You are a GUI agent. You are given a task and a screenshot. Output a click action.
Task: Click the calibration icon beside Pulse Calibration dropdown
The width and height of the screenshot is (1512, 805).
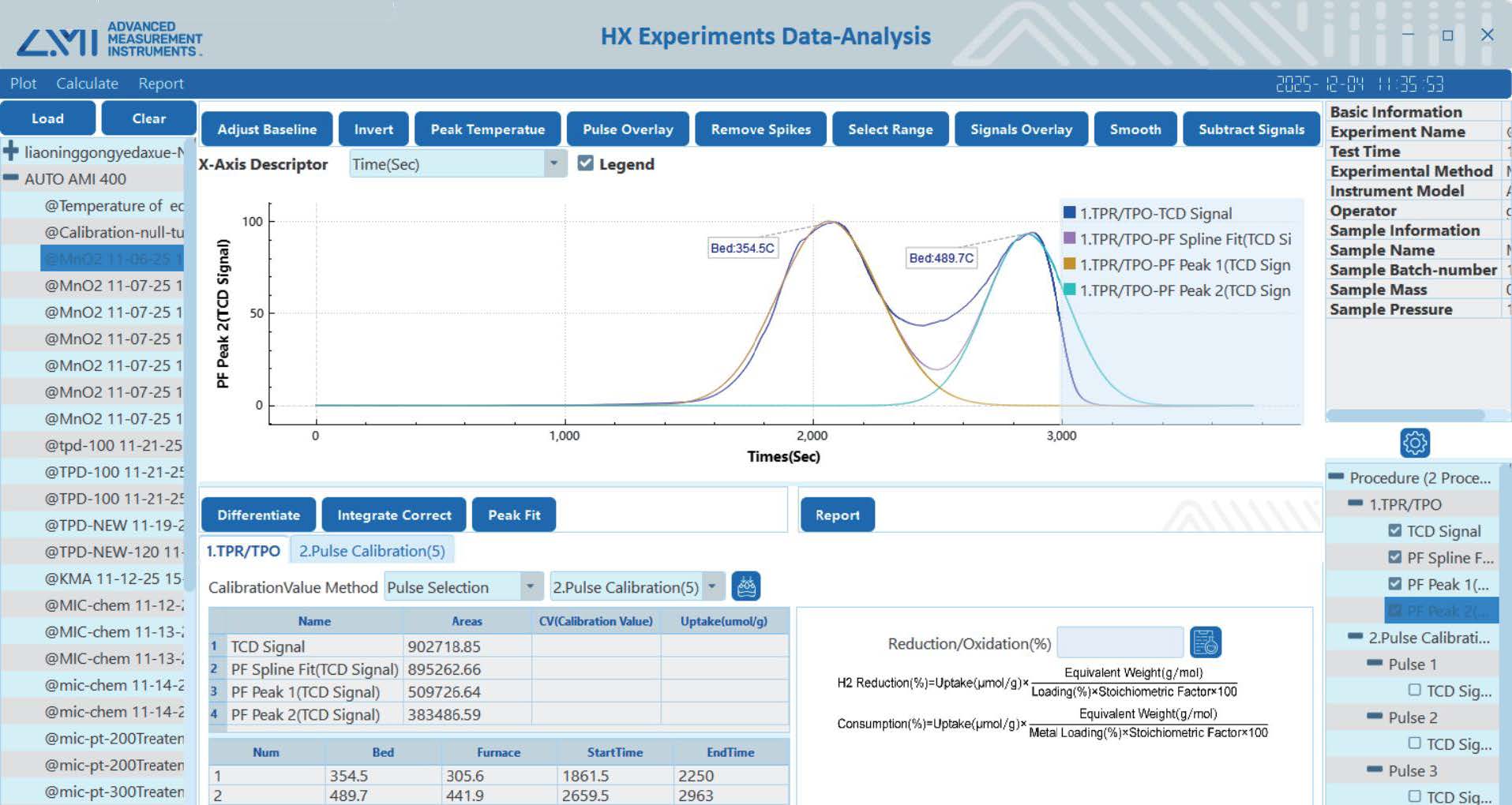746,586
